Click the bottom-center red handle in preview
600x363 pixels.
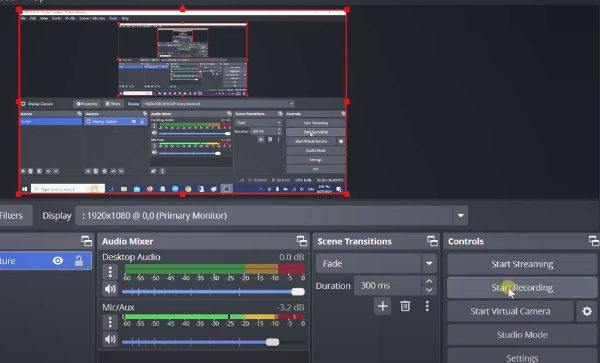(183, 194)
